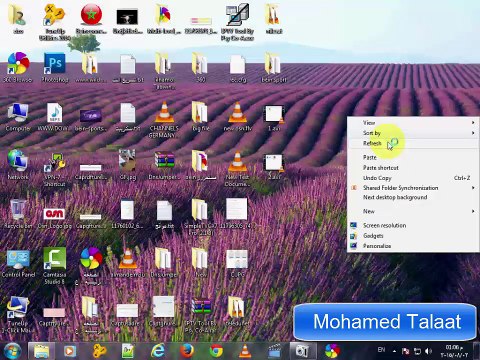Screen dimensions: 480x360
Task: Launch Google Chrome from the taskbar
Action: (216, 351)
